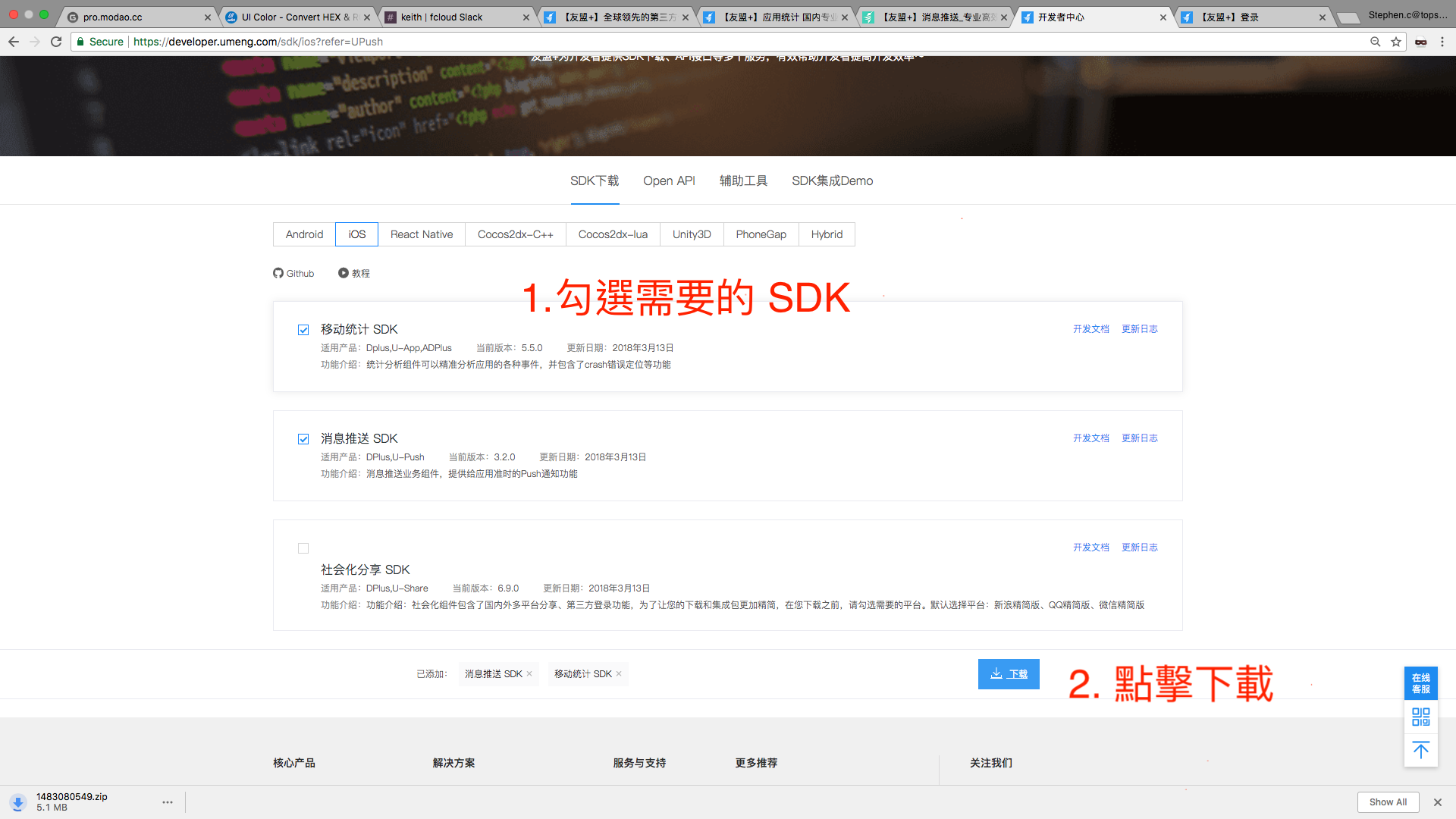Open 在线客服 online support widget
1456x819 pixels.
click(1420, 683)
